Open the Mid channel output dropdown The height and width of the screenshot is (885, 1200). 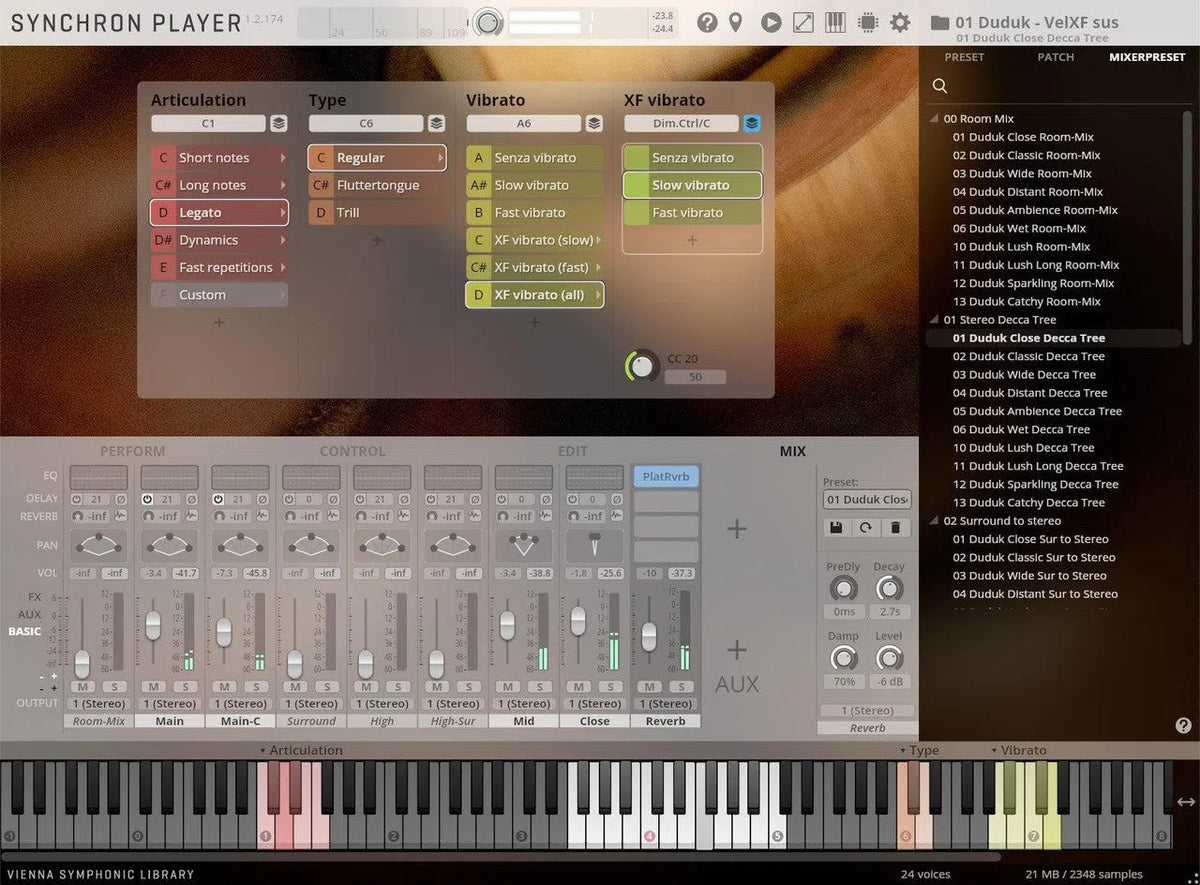point(524,703)
